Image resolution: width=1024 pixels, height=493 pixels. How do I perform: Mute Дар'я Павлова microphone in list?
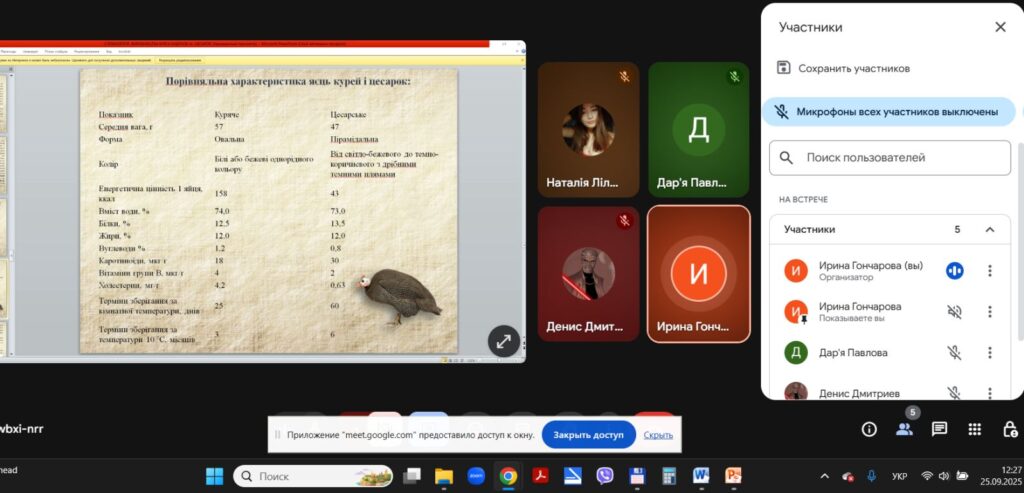[x=954, y=353]
